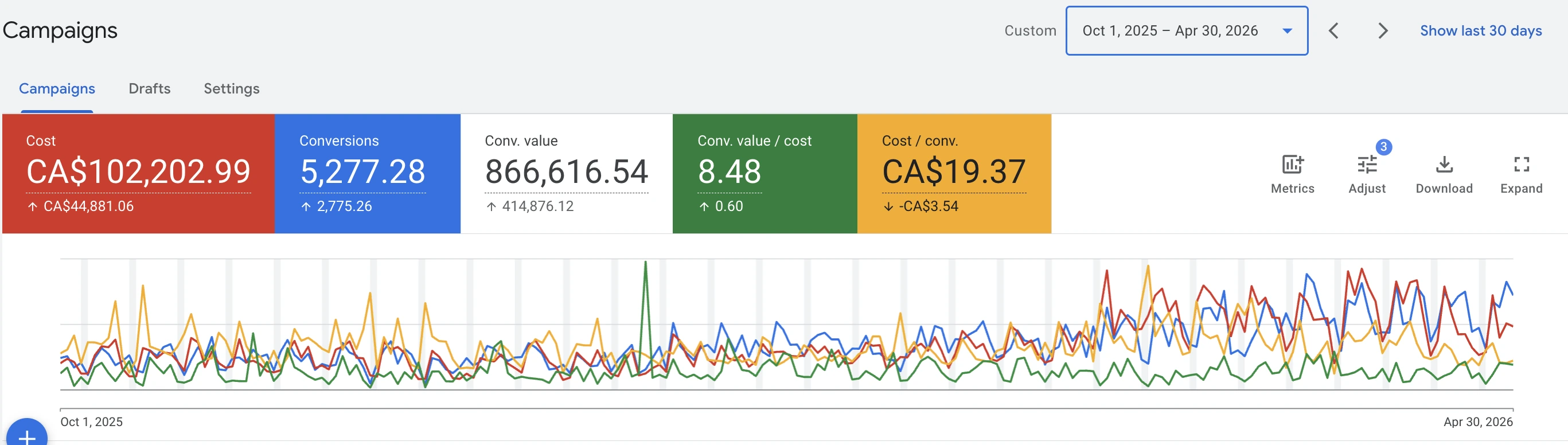
Task: Click the 2,775.26 conversions change
Action: coord(344,206)
